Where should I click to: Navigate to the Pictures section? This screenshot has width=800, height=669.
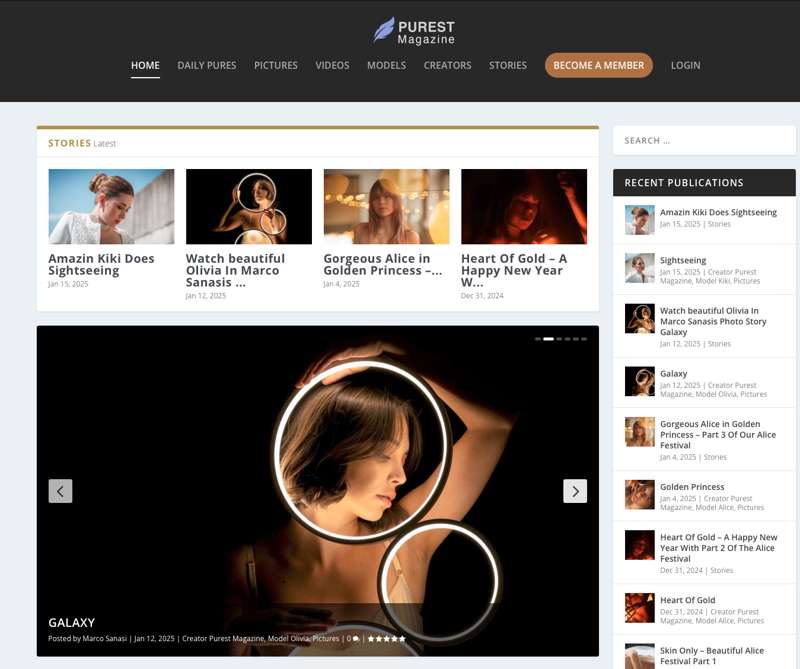[x=276, y=65]
